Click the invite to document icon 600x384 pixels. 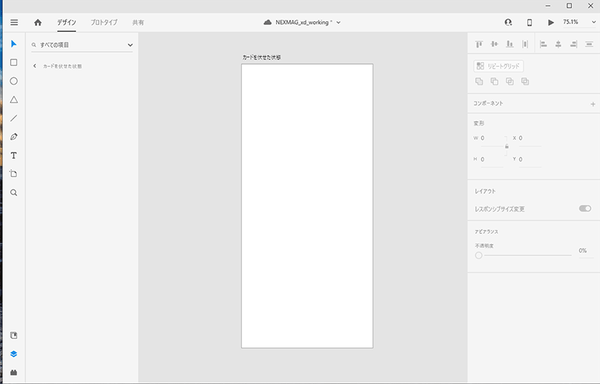pyautogui.click(x=508, y=23)
